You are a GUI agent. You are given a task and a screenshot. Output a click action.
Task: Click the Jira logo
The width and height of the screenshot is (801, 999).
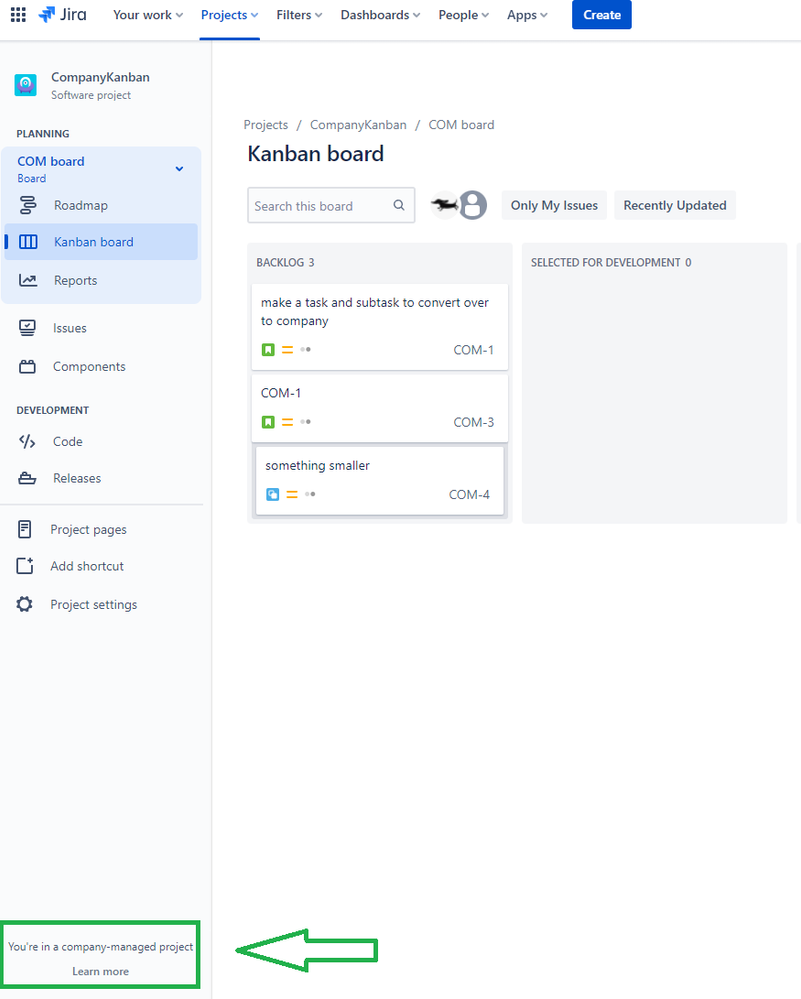[x=62, y=15]
